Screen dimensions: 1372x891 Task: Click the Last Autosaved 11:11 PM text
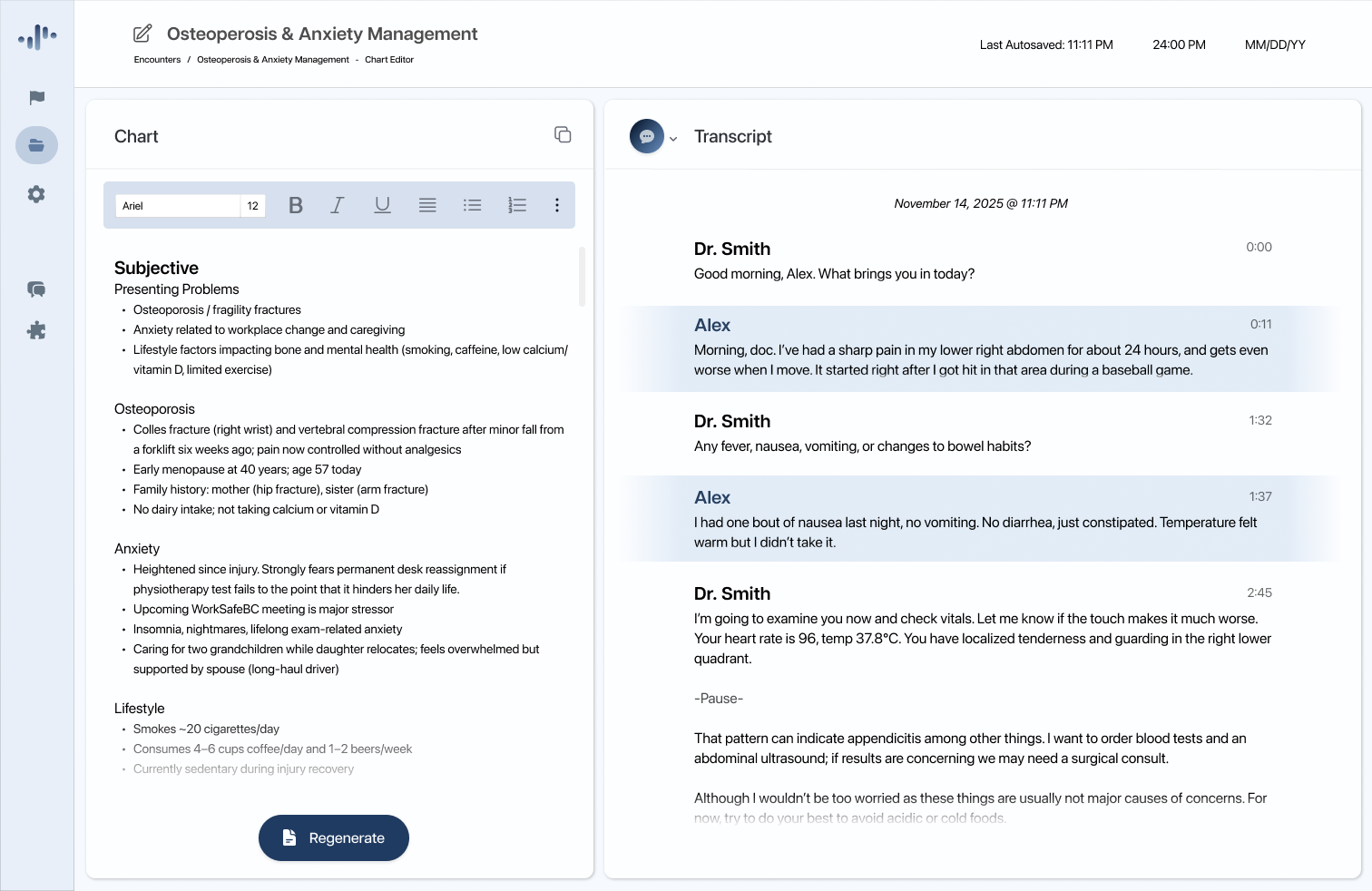[x=1046, y=44]
